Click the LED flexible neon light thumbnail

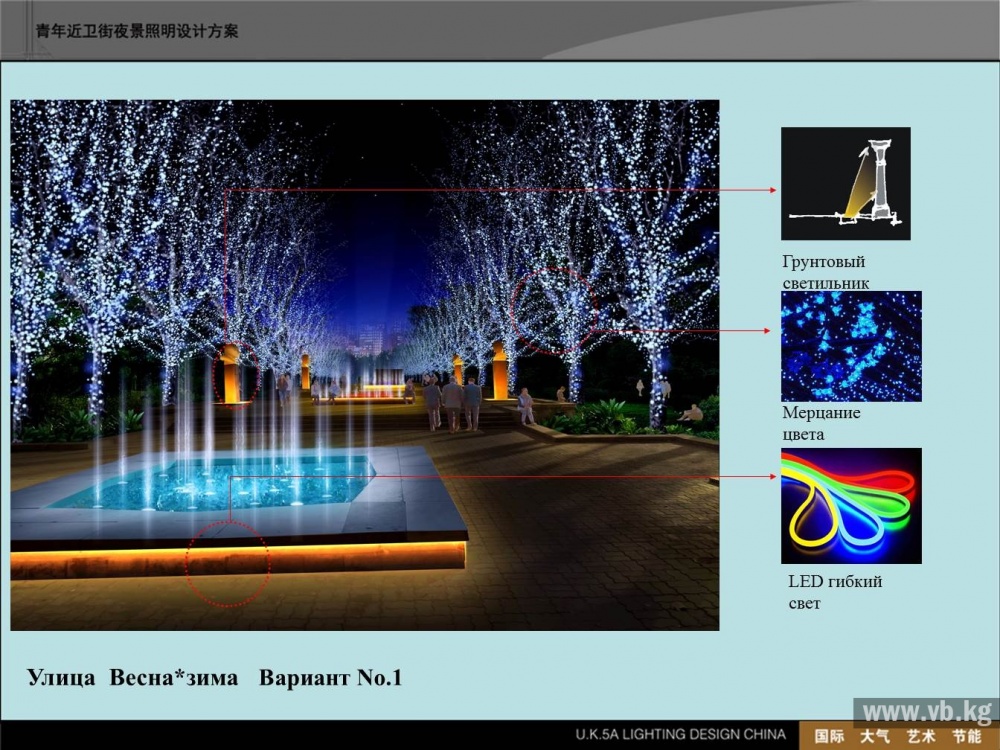[851, 506]
